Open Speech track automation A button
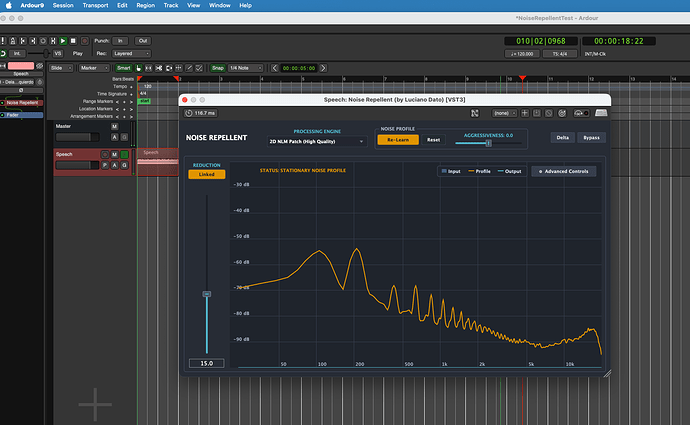 pyautogui.click(x=114, y=165)
